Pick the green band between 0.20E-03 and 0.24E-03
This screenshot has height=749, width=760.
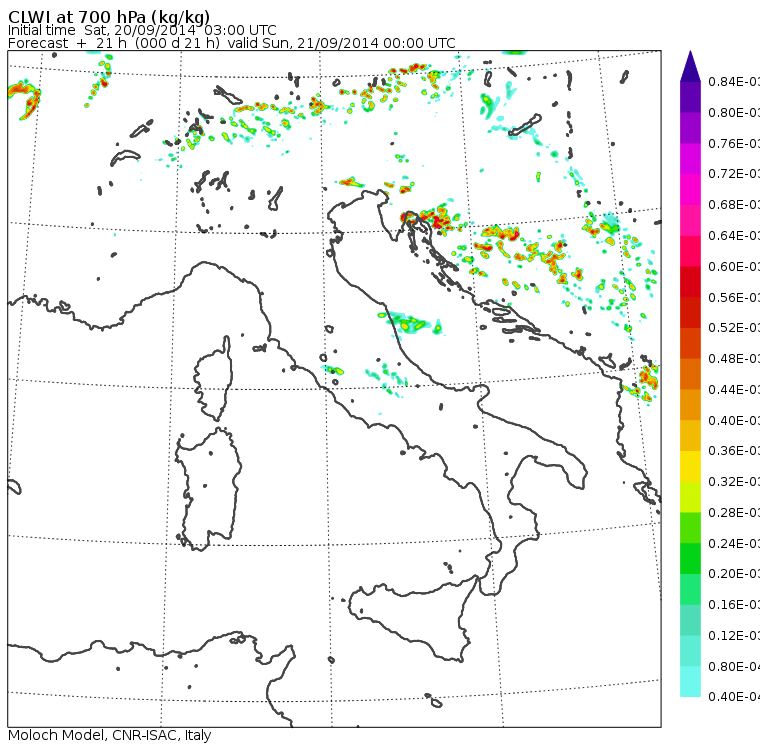(690, 559)
